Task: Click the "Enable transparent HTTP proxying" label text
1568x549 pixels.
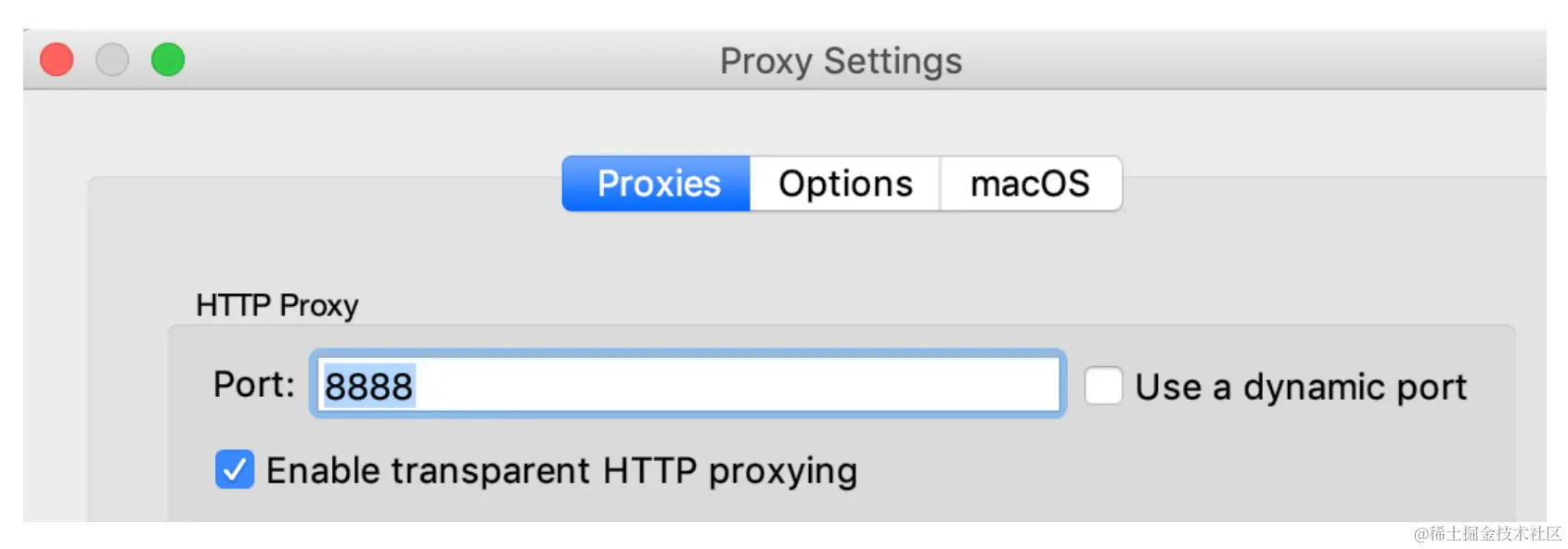Action: (561, 471)
